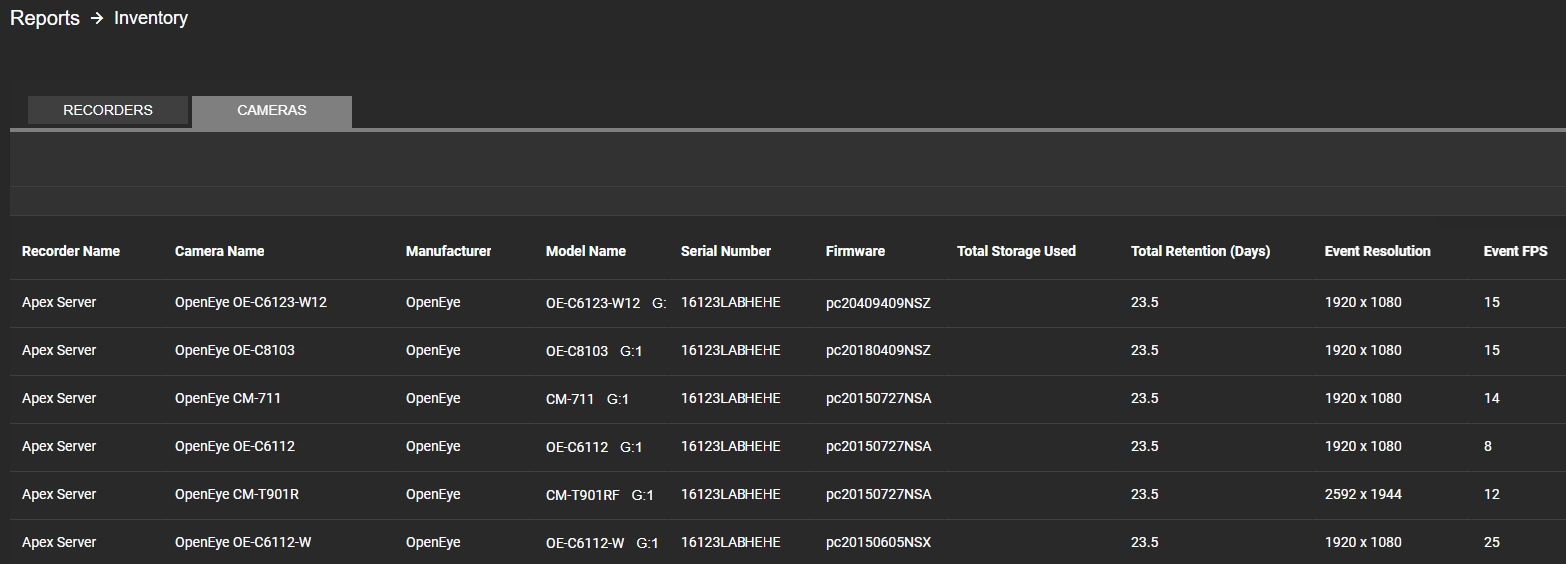This screenshot has height=564, width=1566.
Task: Sort by Model Name column header
Action: (586, 251)
